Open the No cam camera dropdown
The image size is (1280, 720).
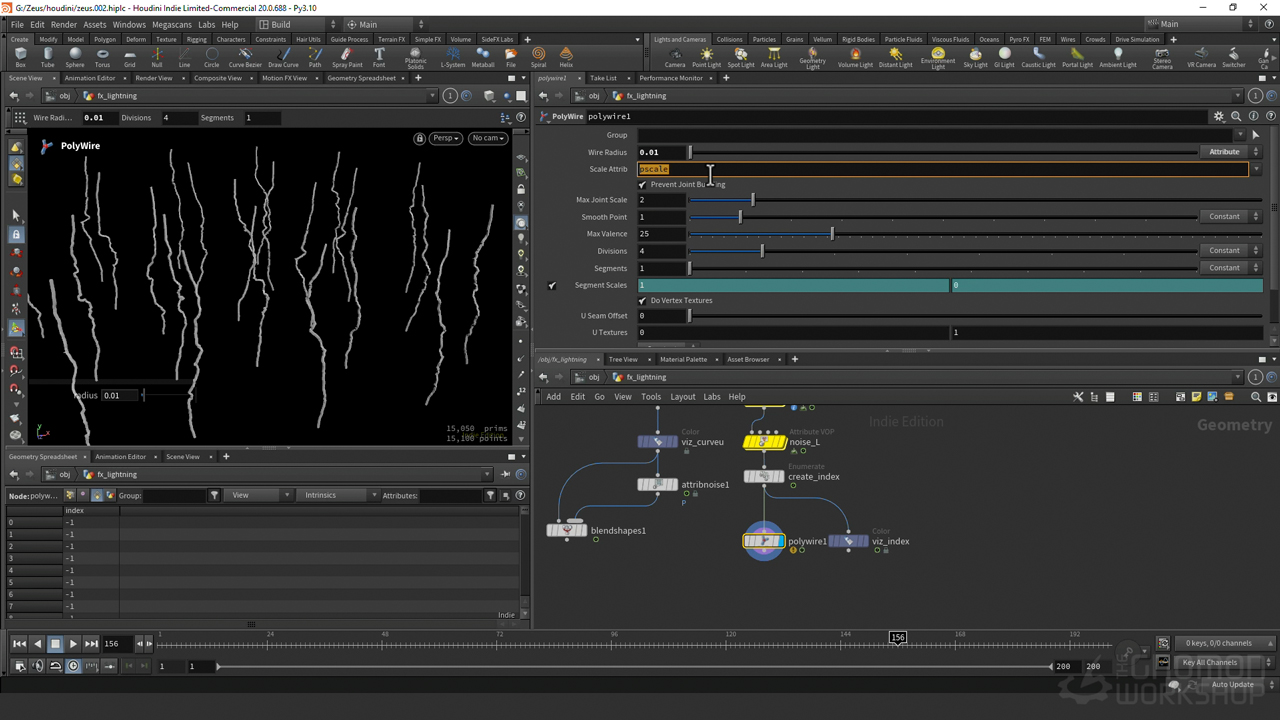click(x=487, y=138)
